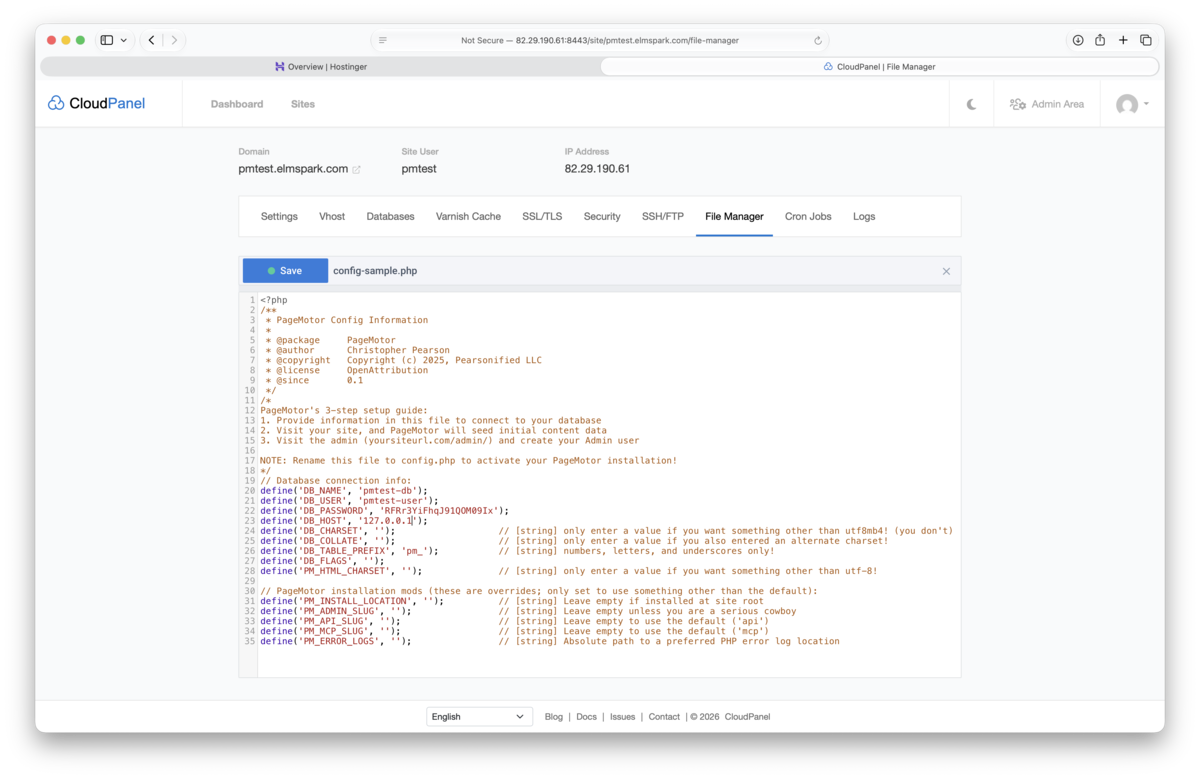
Task: Open the Settings site tab
Action: click(x=279, y=216)
